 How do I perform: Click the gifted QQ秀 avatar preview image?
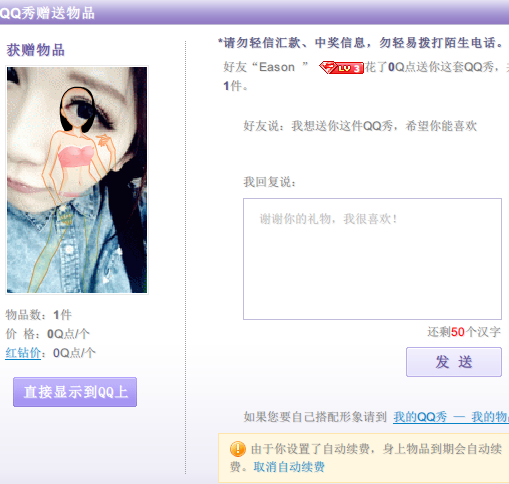(x=77, y=180)
